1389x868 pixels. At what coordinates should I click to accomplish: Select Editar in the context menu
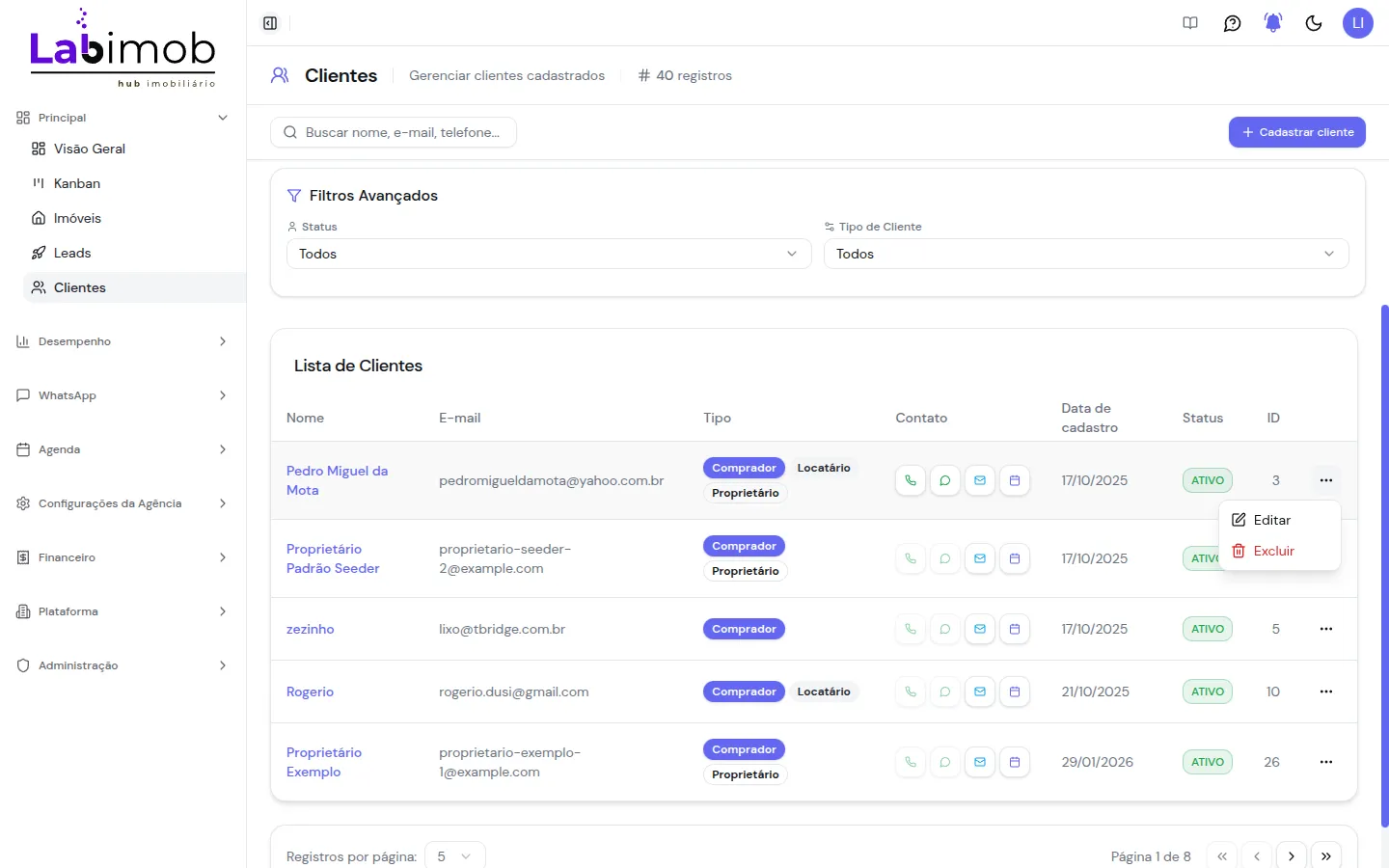point(1280,520)
